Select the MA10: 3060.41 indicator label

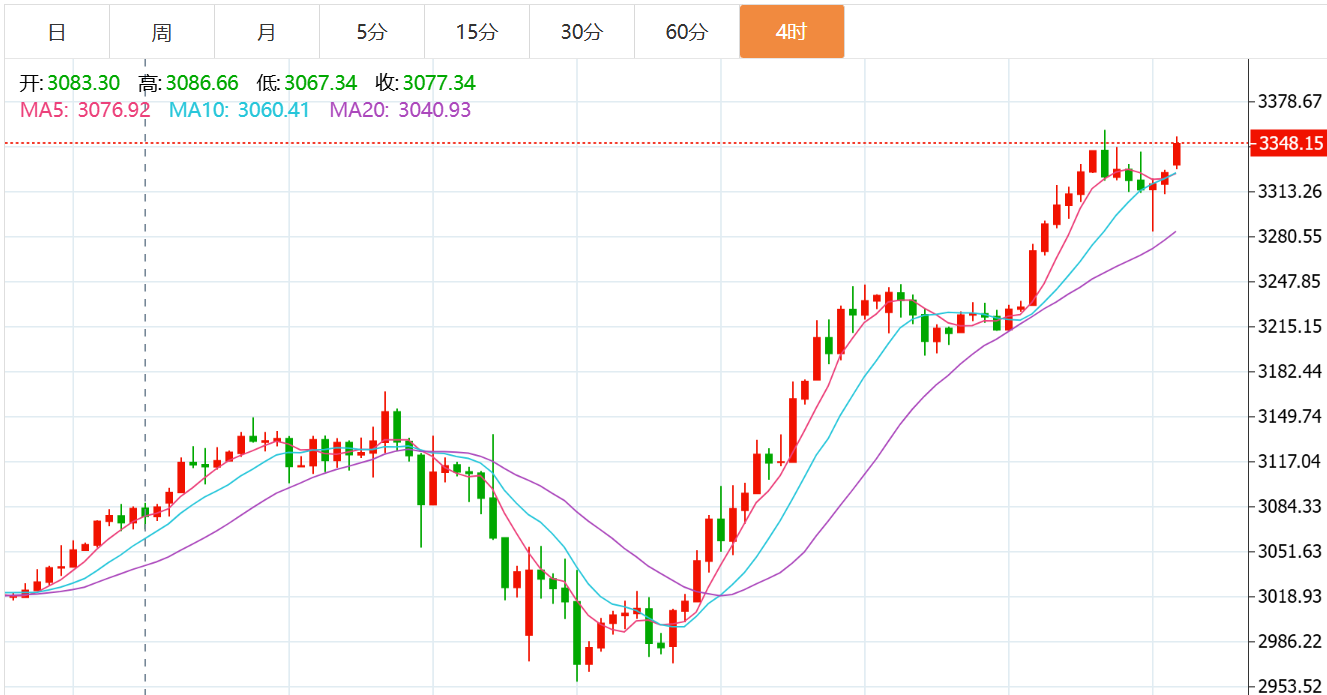(241, 110)
